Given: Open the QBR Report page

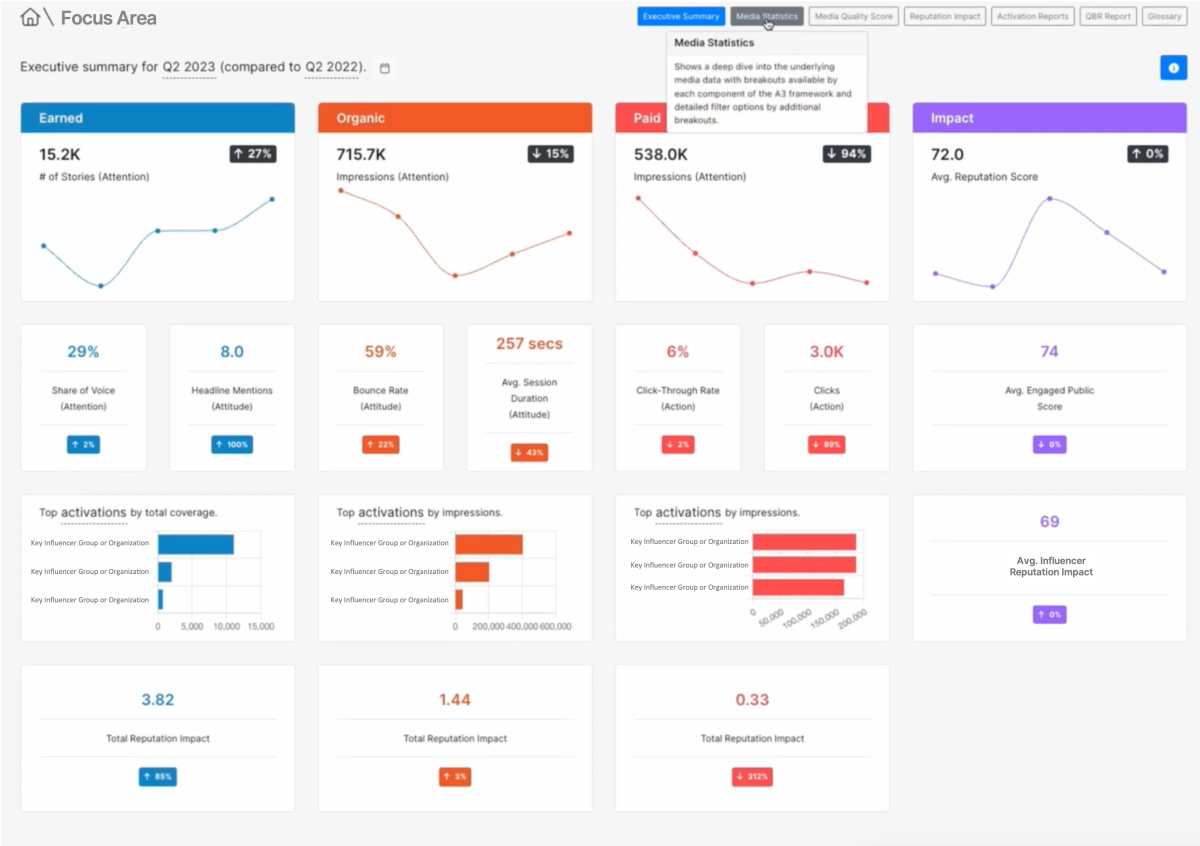Looking at the screenshot, I should point(1108,16).
